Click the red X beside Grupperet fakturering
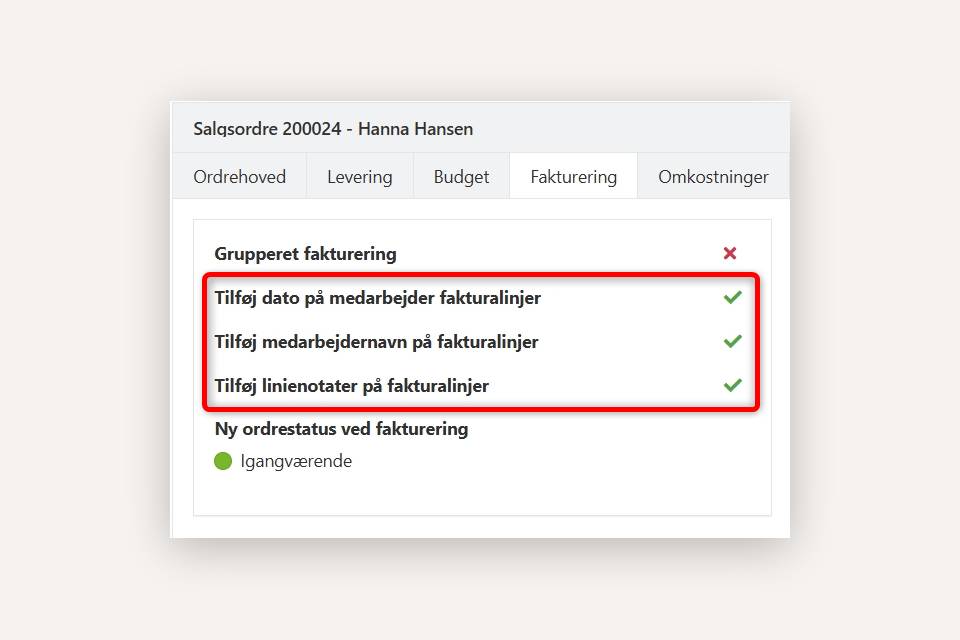960x640 pixels. click(731, 253)
